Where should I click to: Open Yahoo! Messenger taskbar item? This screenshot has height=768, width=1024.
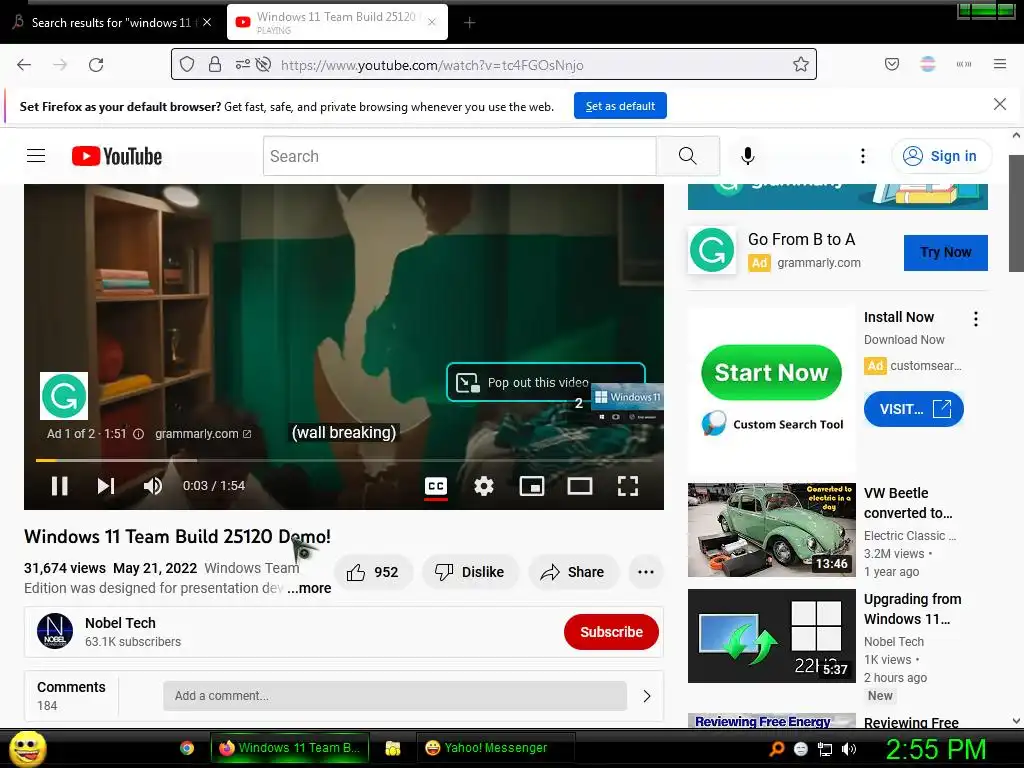pos(495,748)
